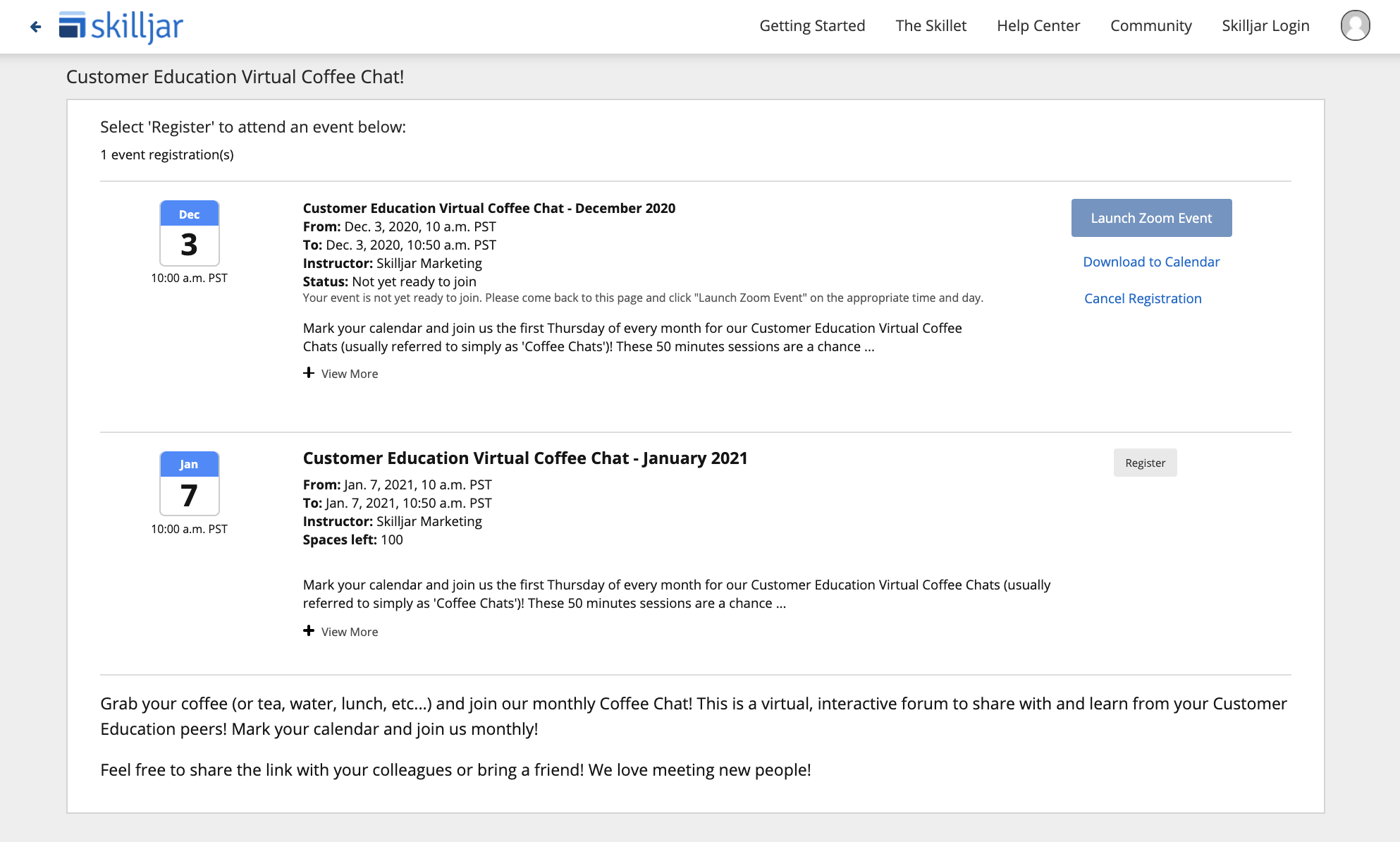The height and width of the screenshot is (842, 1400).
Task: Go to The Skillet page
Action: pos(931,26)
